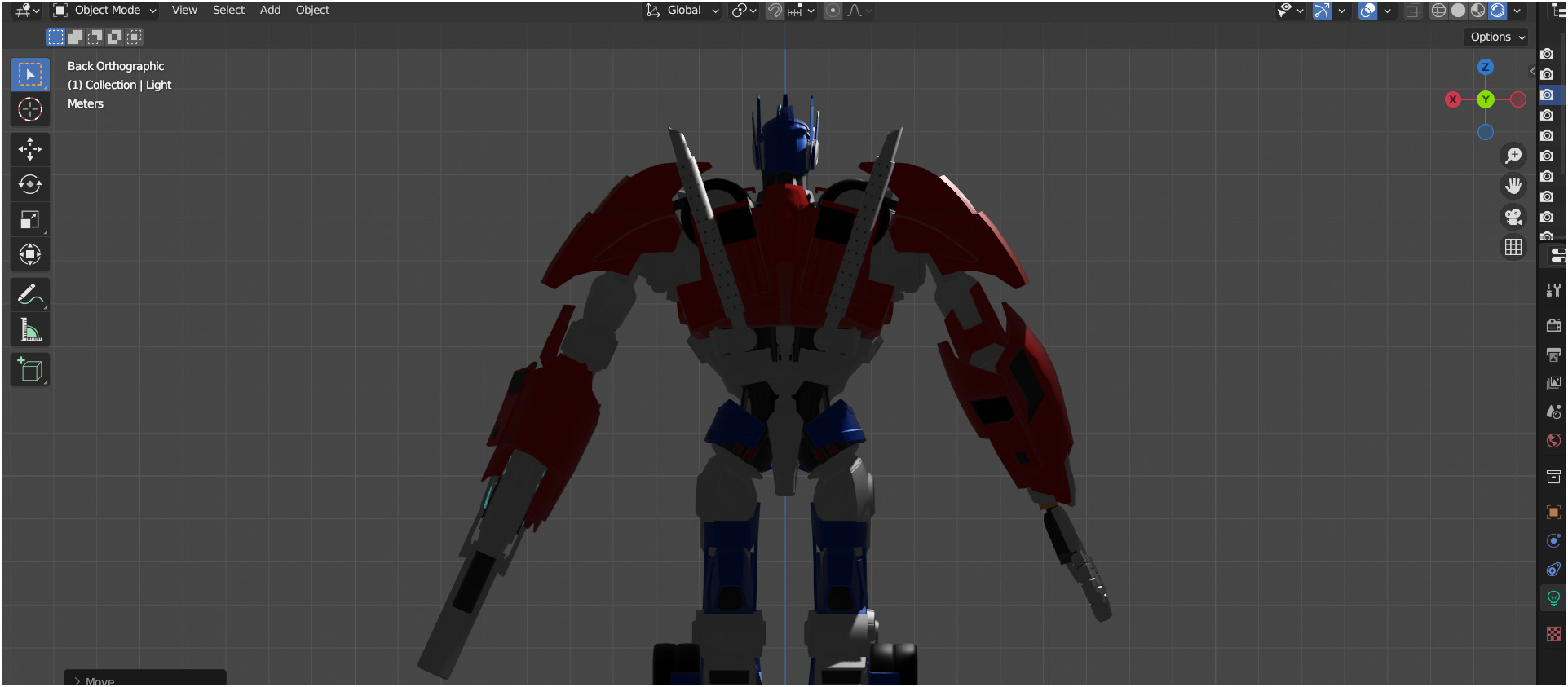Toggle viewport overlays button
Image resolution: width=1568 pixels, height=687 pixels.
click(1368, 11)
